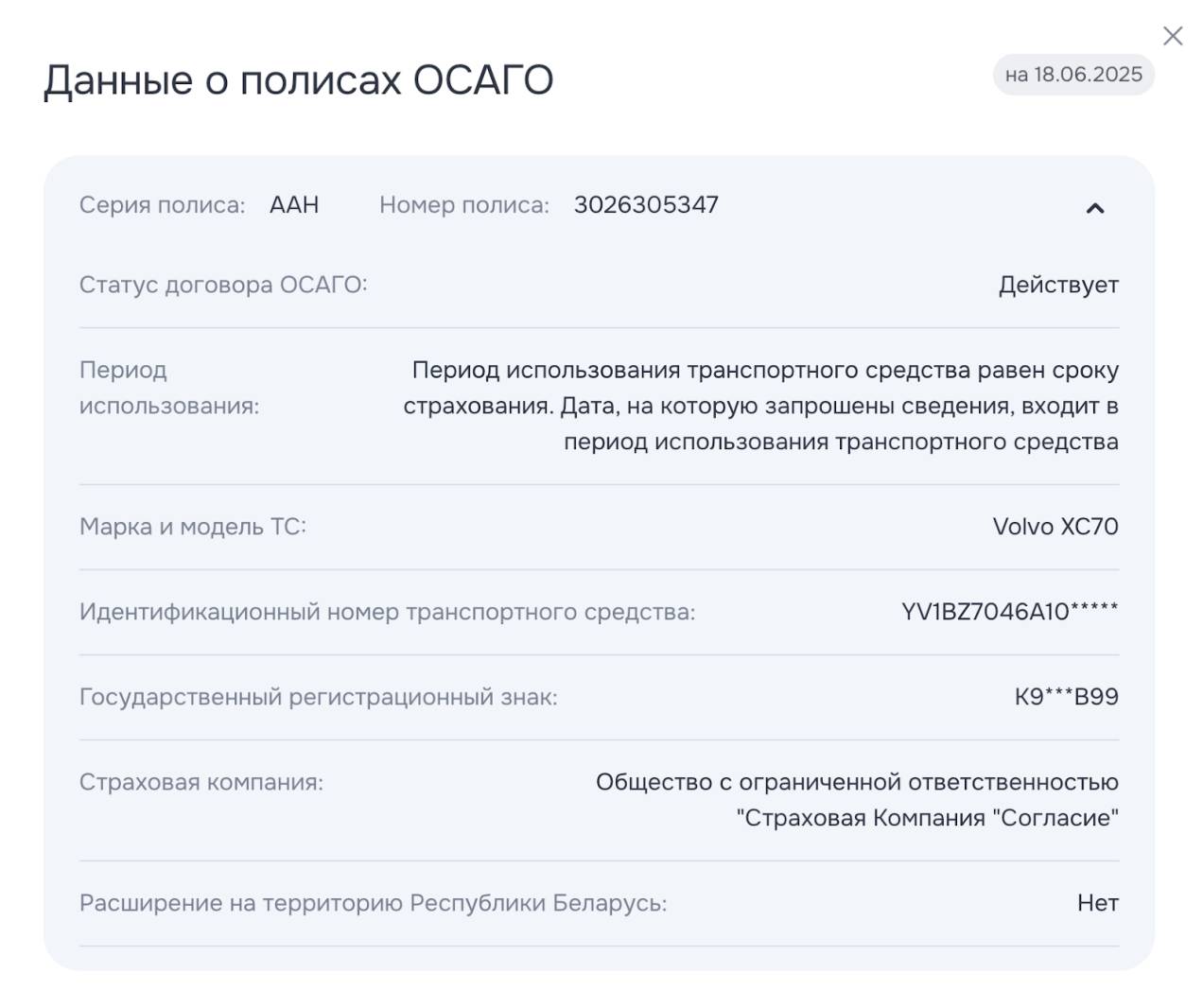Click the Марка и модель ТС label
Viewport: 1203px width, 1008px height.
(x=193, y=527)
